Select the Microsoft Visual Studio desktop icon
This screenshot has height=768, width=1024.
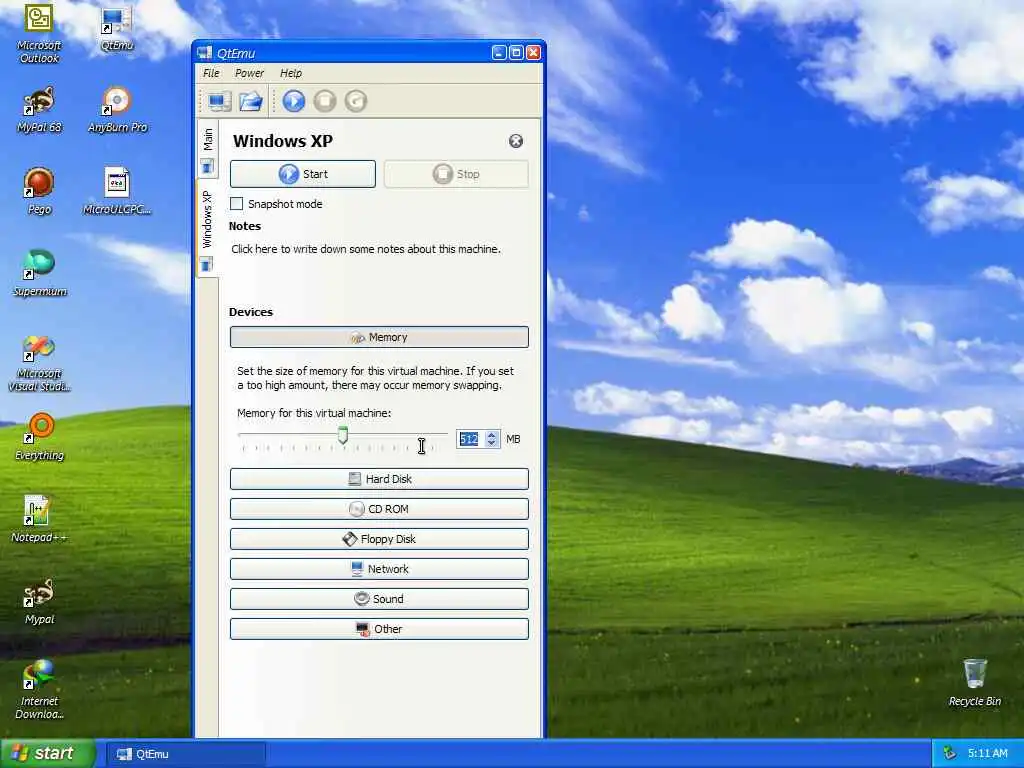coord(39,362)
